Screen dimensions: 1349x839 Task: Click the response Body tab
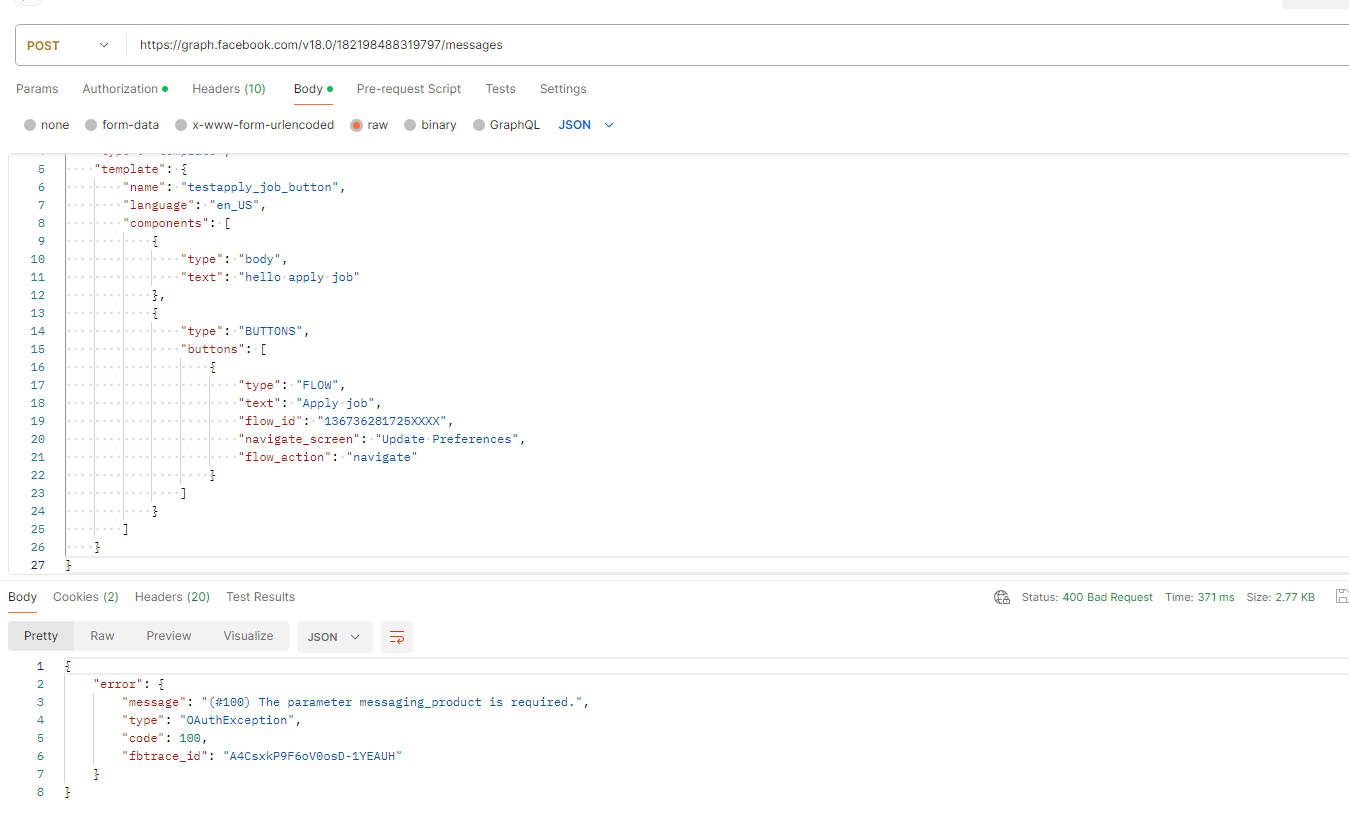point(22,597)
